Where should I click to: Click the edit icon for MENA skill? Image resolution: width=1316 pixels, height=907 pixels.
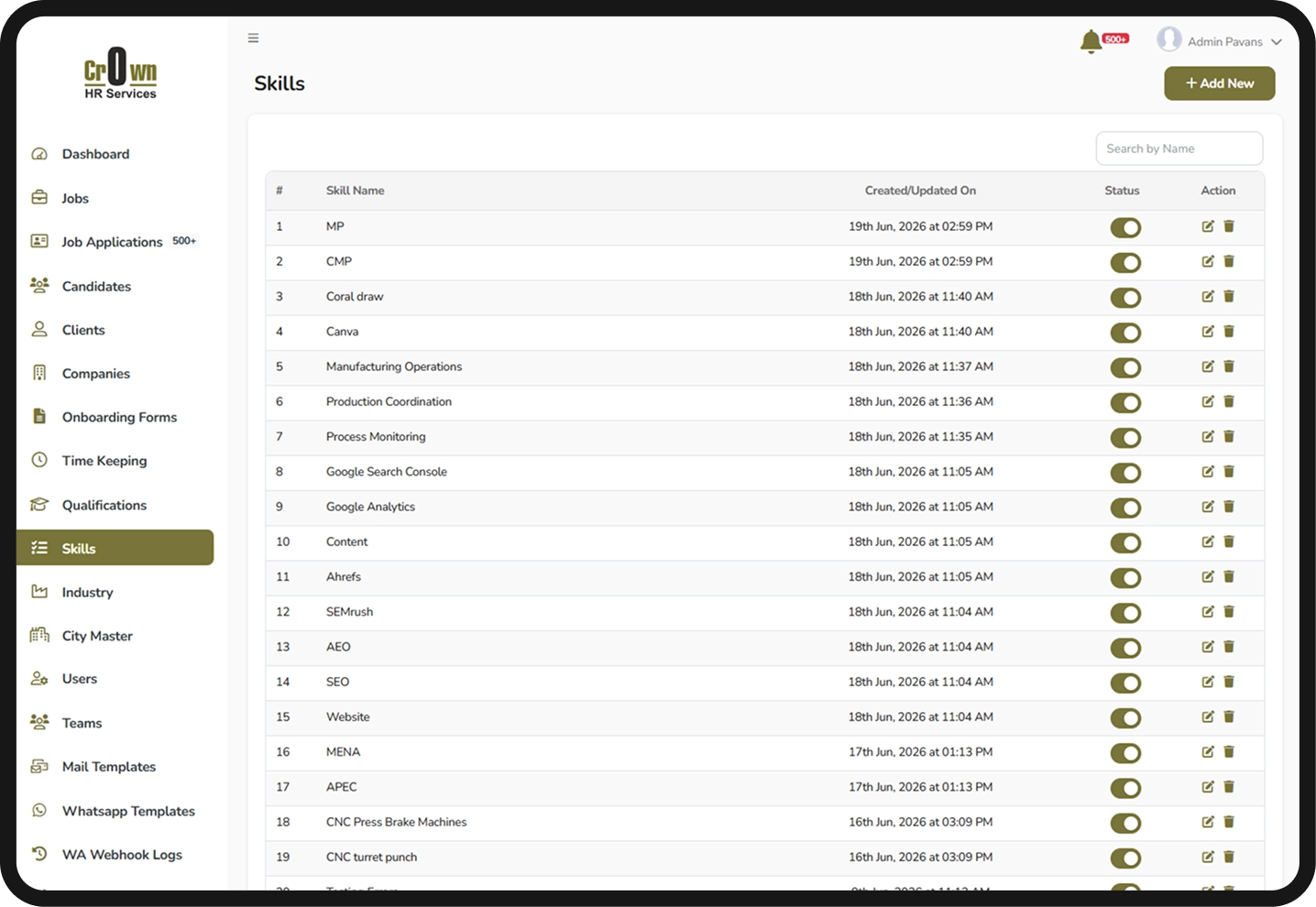1208,752
